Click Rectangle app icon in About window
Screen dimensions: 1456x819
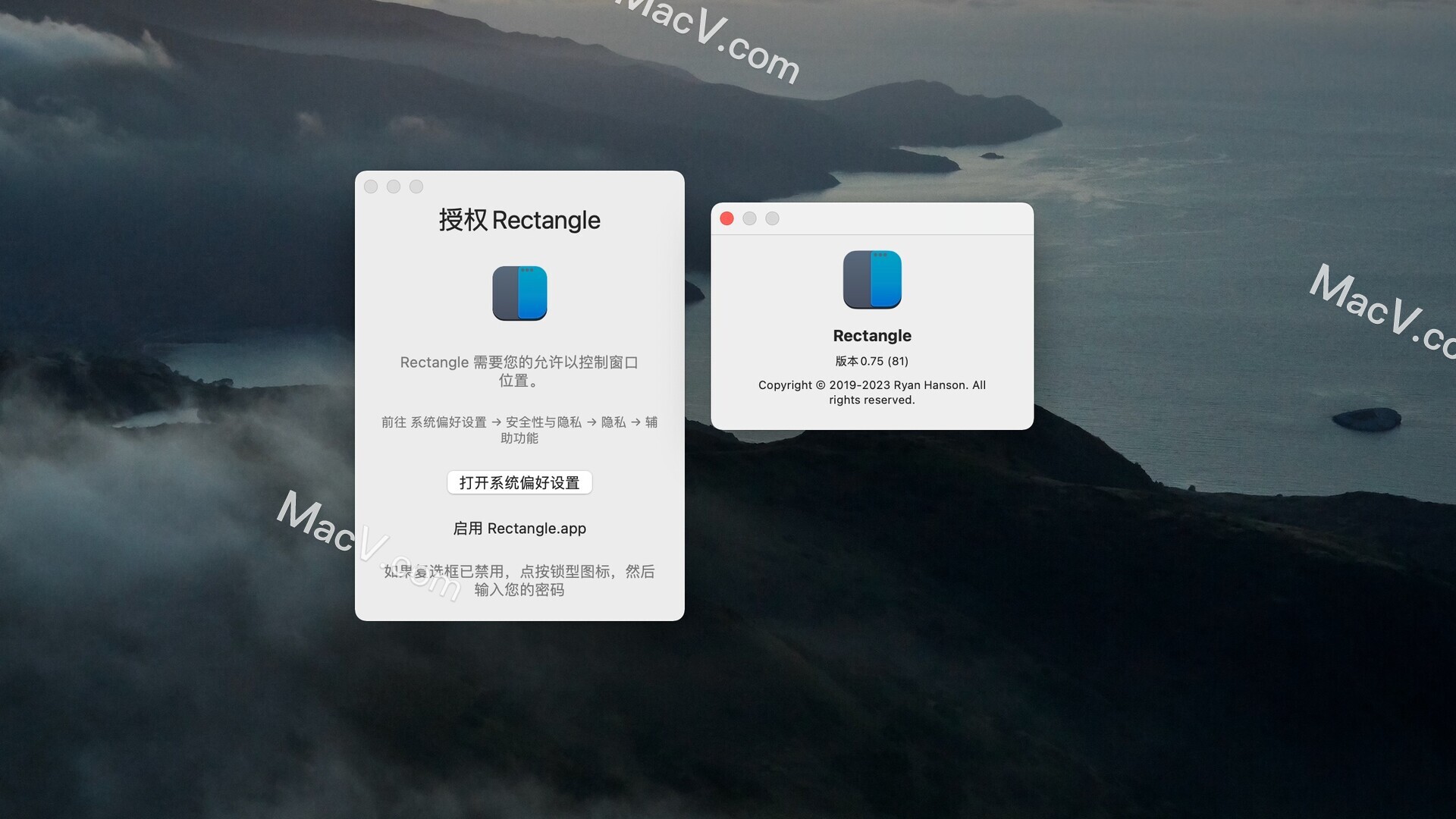[x=872, y=280]
